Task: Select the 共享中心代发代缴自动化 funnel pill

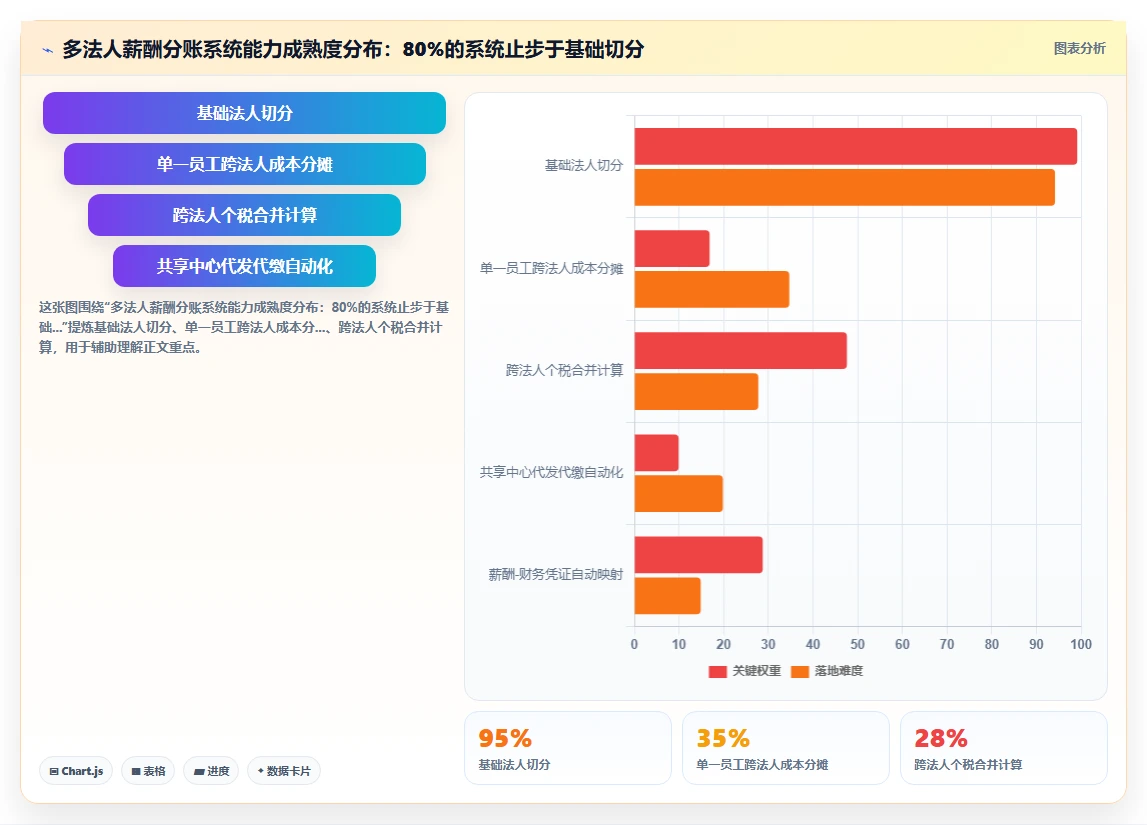Action: point(244,266)
